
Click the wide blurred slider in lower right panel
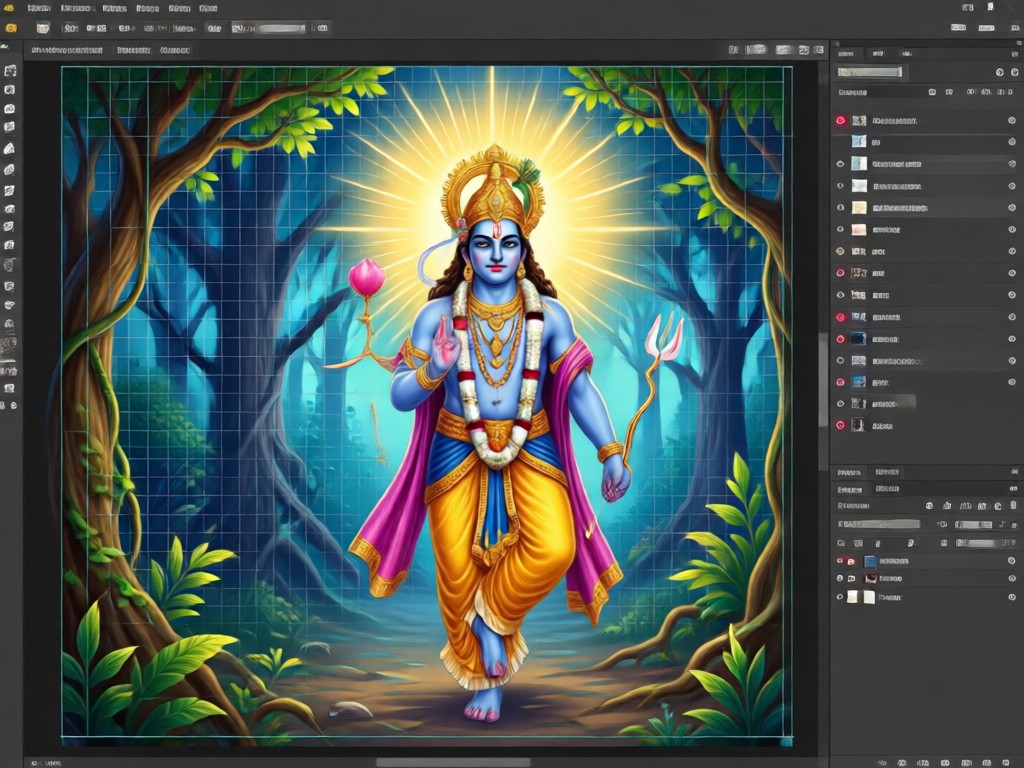click(x=880, y=524)
